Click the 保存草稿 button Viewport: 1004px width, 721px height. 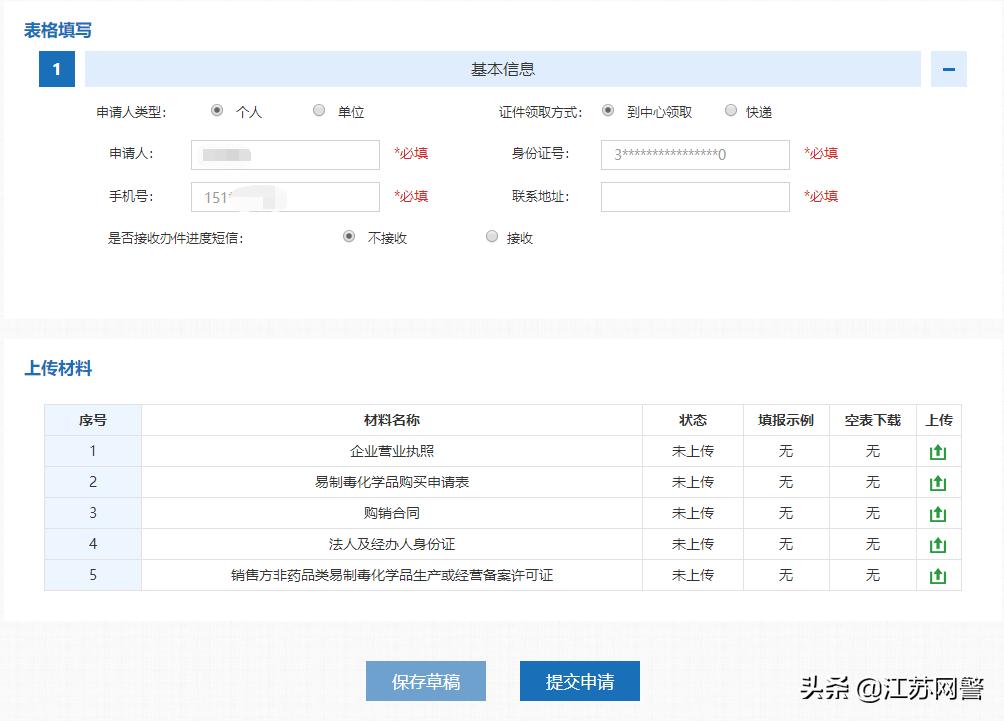426,681
